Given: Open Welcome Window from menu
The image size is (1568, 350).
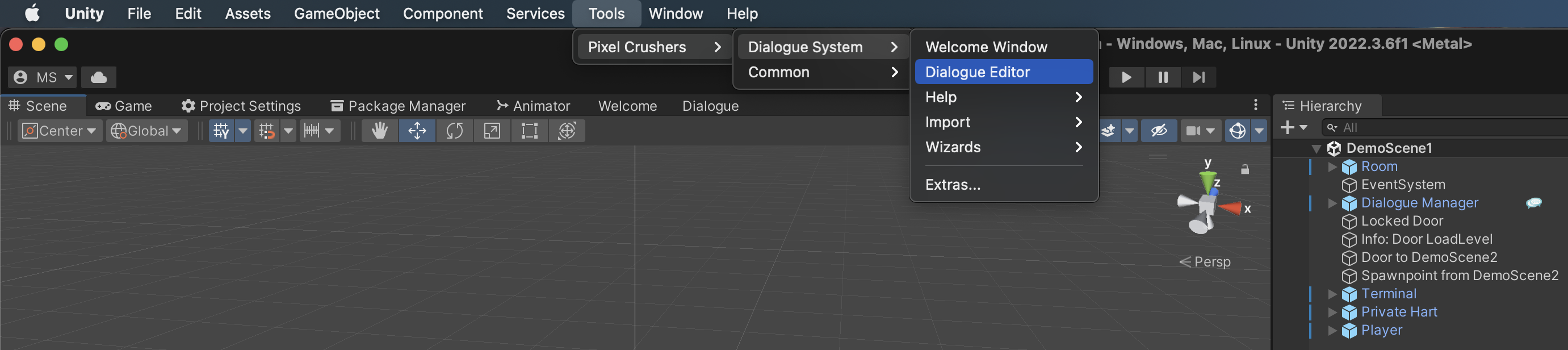Looking at the screenshot, I should click(1004, 47).
